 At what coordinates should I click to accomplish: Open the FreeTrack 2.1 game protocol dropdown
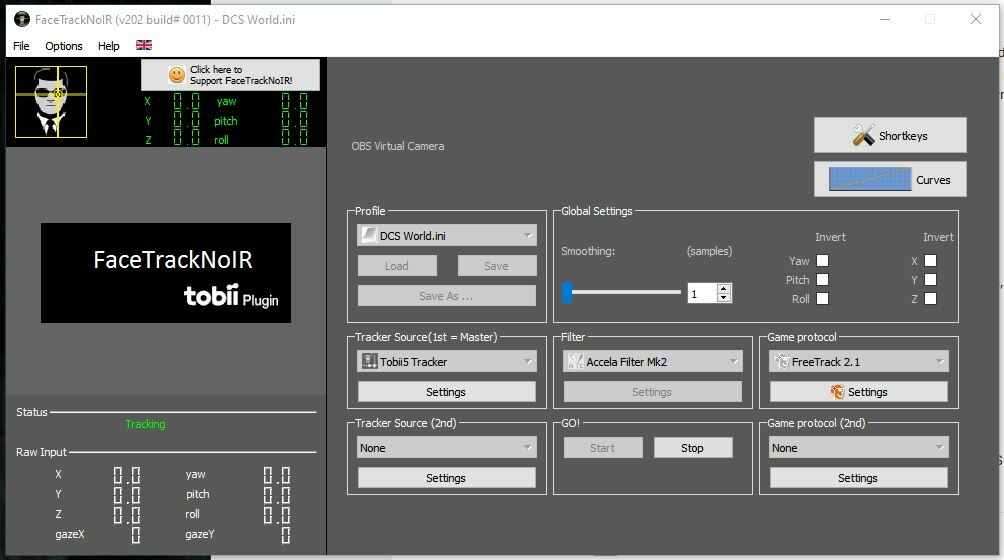pos(859,362)
